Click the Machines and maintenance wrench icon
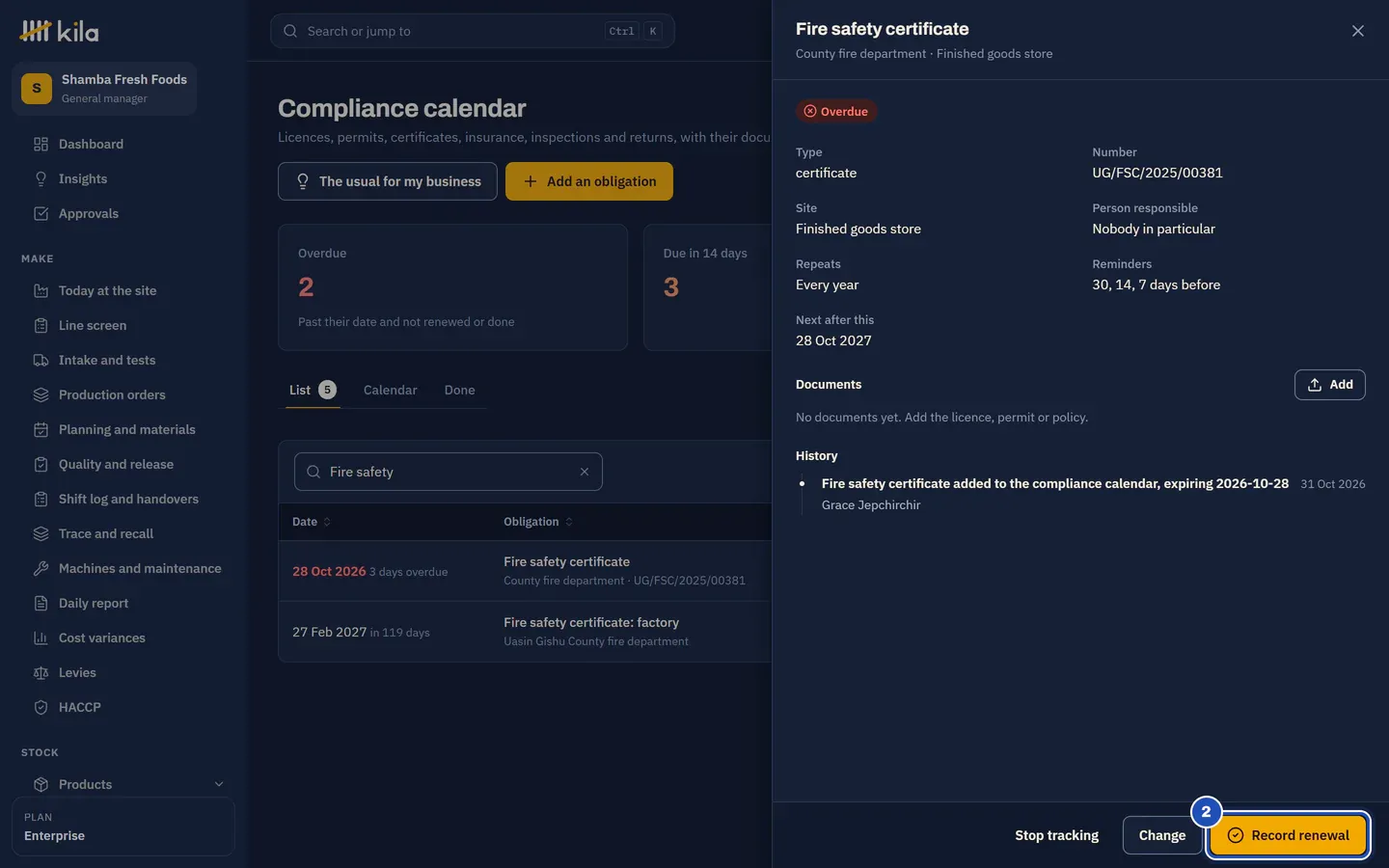 tap(41, 568)
